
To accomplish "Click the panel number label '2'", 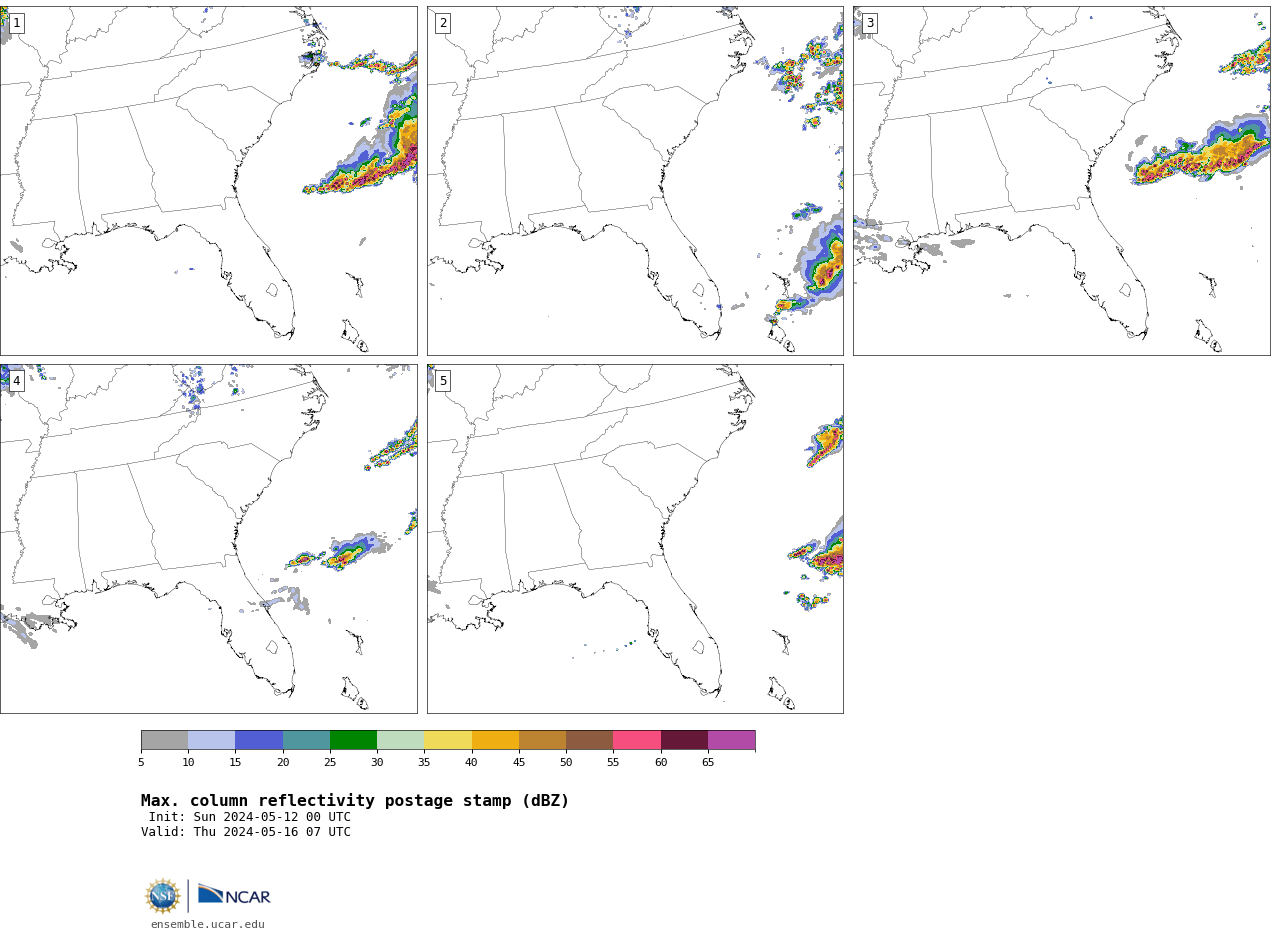I will coord(443,23).
